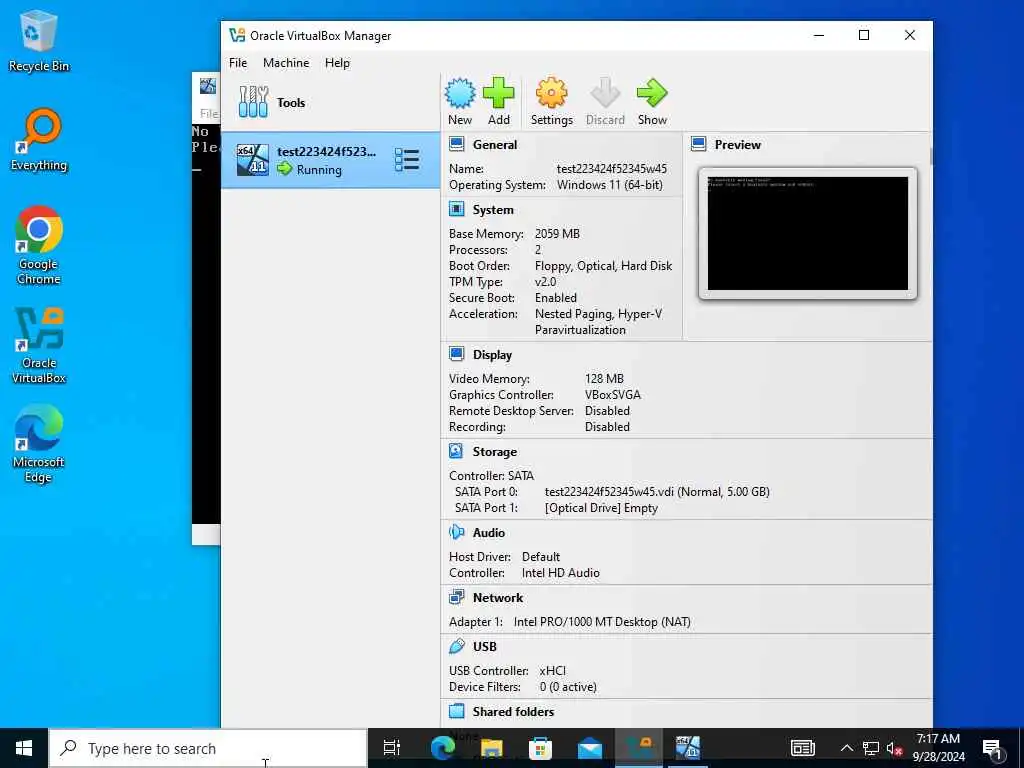This screenshot has width=1024, height=768.
Task: Click the VBoxSVGA graphics controller value
Action: coord(613,395)
